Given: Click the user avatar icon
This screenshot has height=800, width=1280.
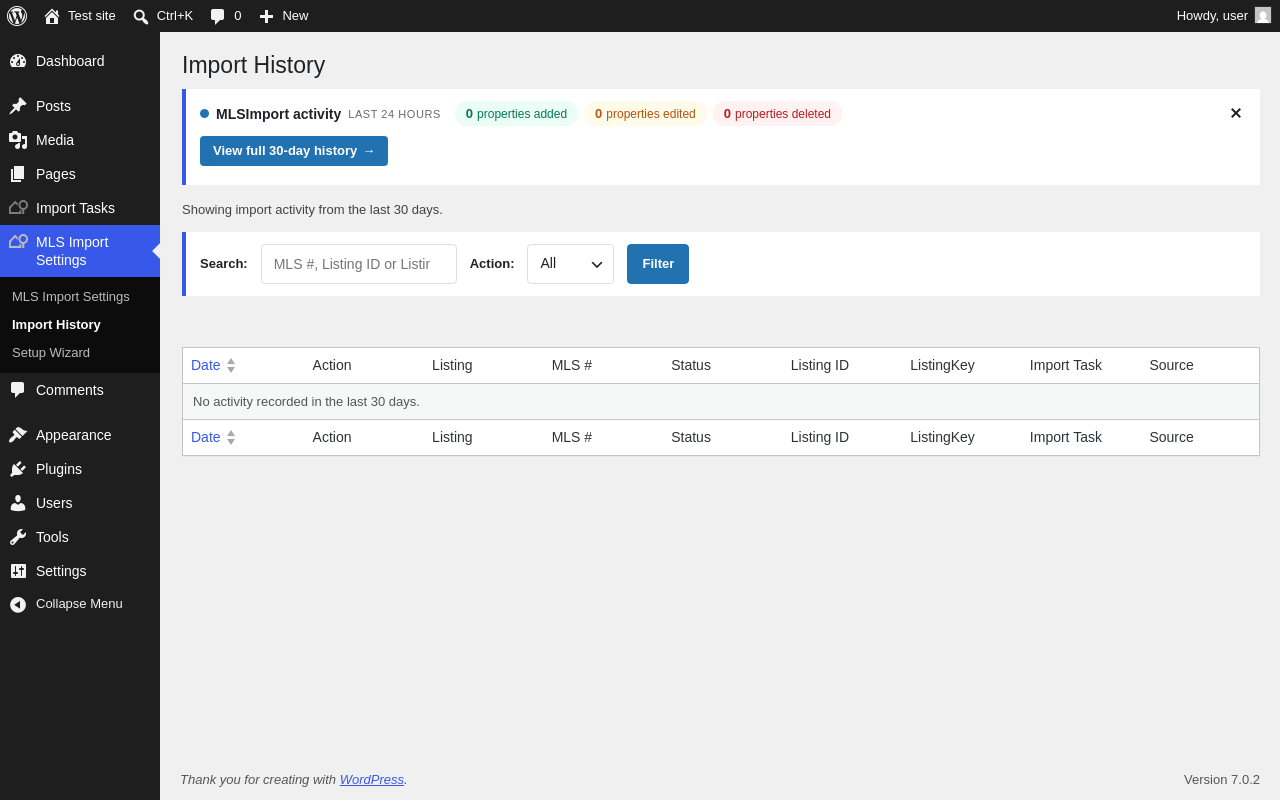Looking at the screenshot, I should click(x=1263, y=15).
